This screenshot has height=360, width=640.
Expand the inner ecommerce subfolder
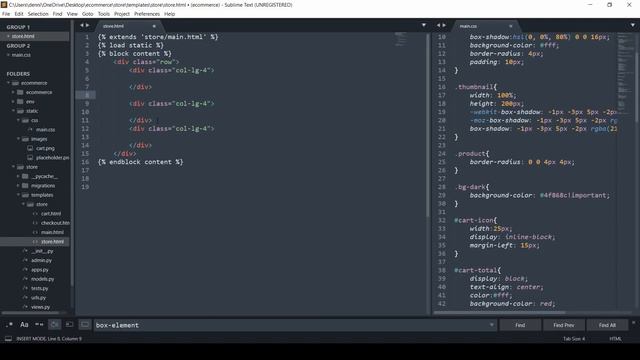[x=13, y=92]
